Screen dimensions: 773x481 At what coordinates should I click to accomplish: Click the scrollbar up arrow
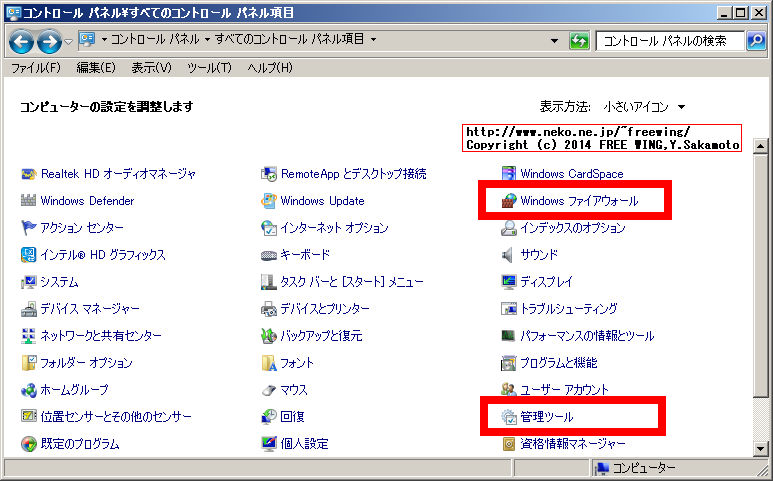click(x=761, y=146)
